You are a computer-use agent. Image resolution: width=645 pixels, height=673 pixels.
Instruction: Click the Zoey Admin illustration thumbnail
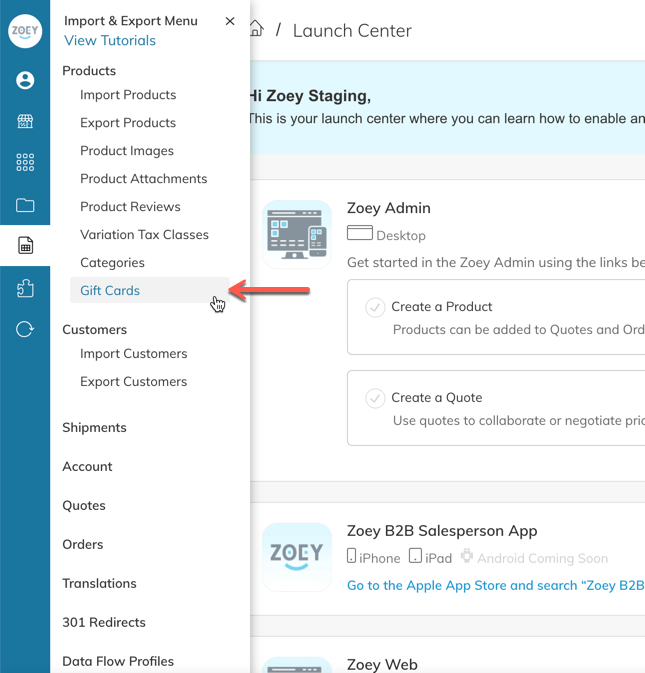[297, 234]
